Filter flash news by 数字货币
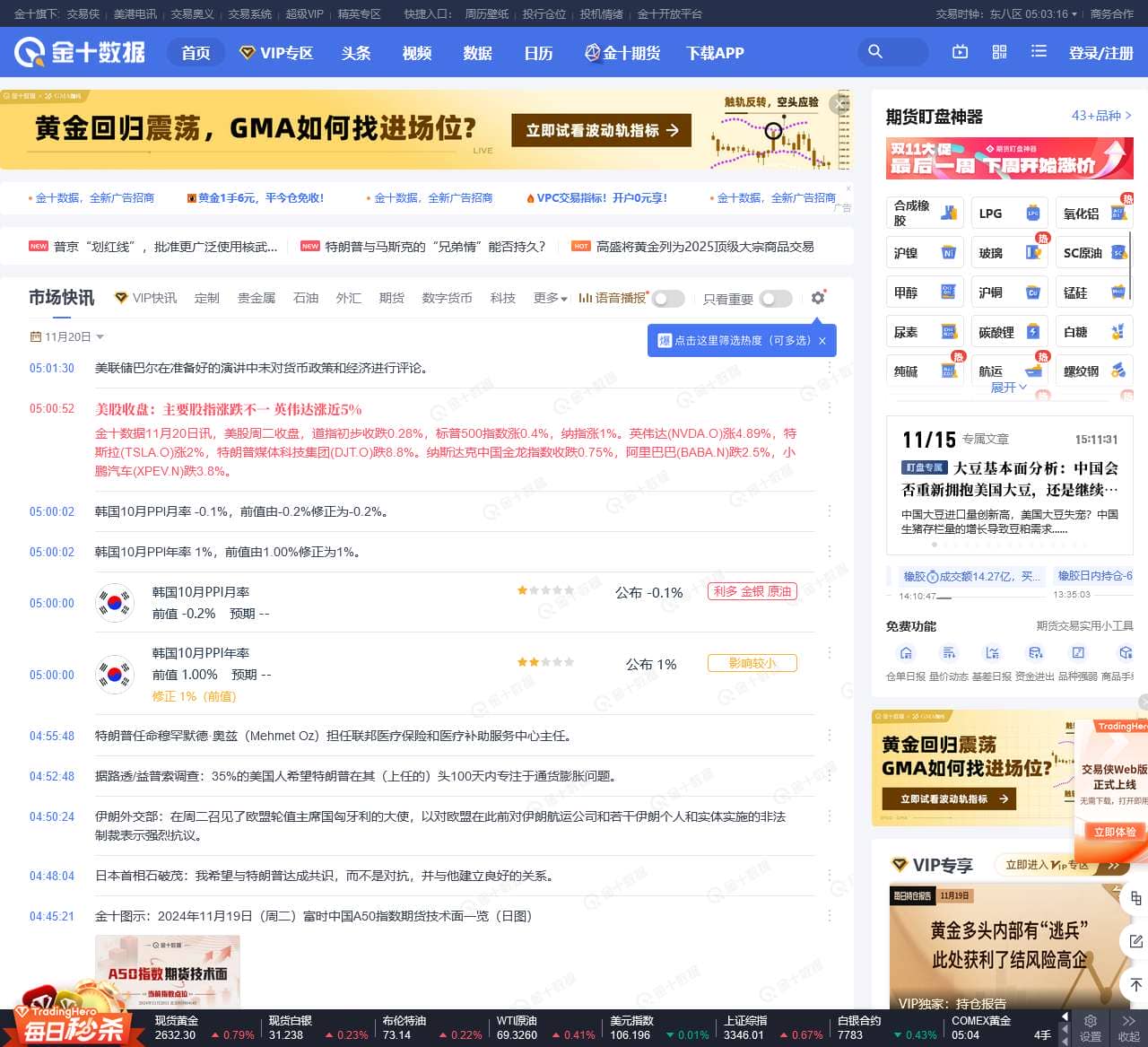This screenshot has width=1148, height=1047. (x=447, y=298)
